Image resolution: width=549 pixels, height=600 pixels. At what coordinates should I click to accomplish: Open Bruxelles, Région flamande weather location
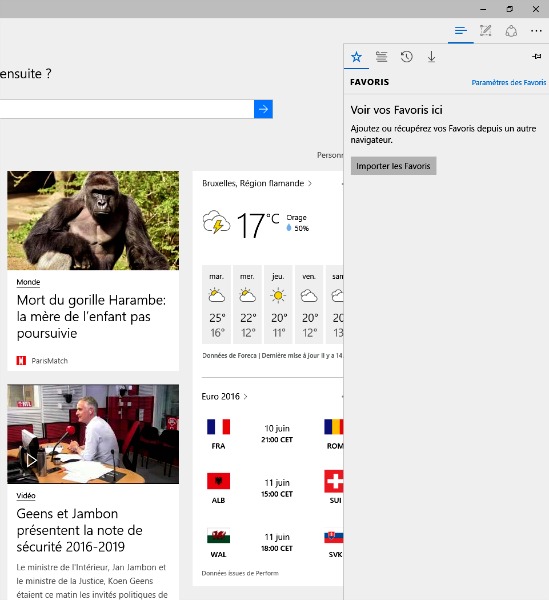click(257, 183)
